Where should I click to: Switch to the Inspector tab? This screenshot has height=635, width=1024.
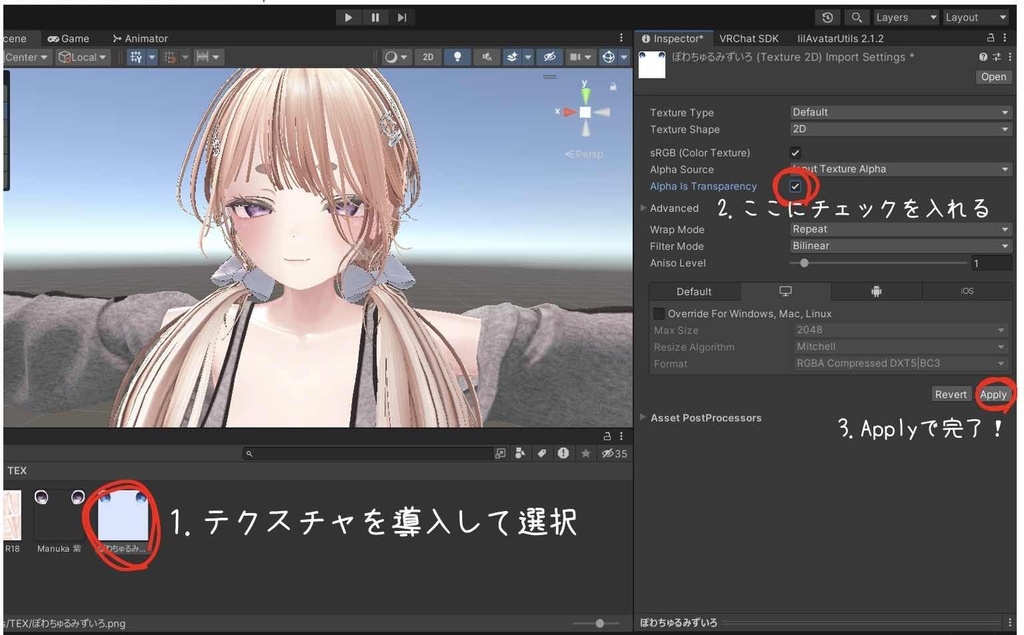coord(673,39)
